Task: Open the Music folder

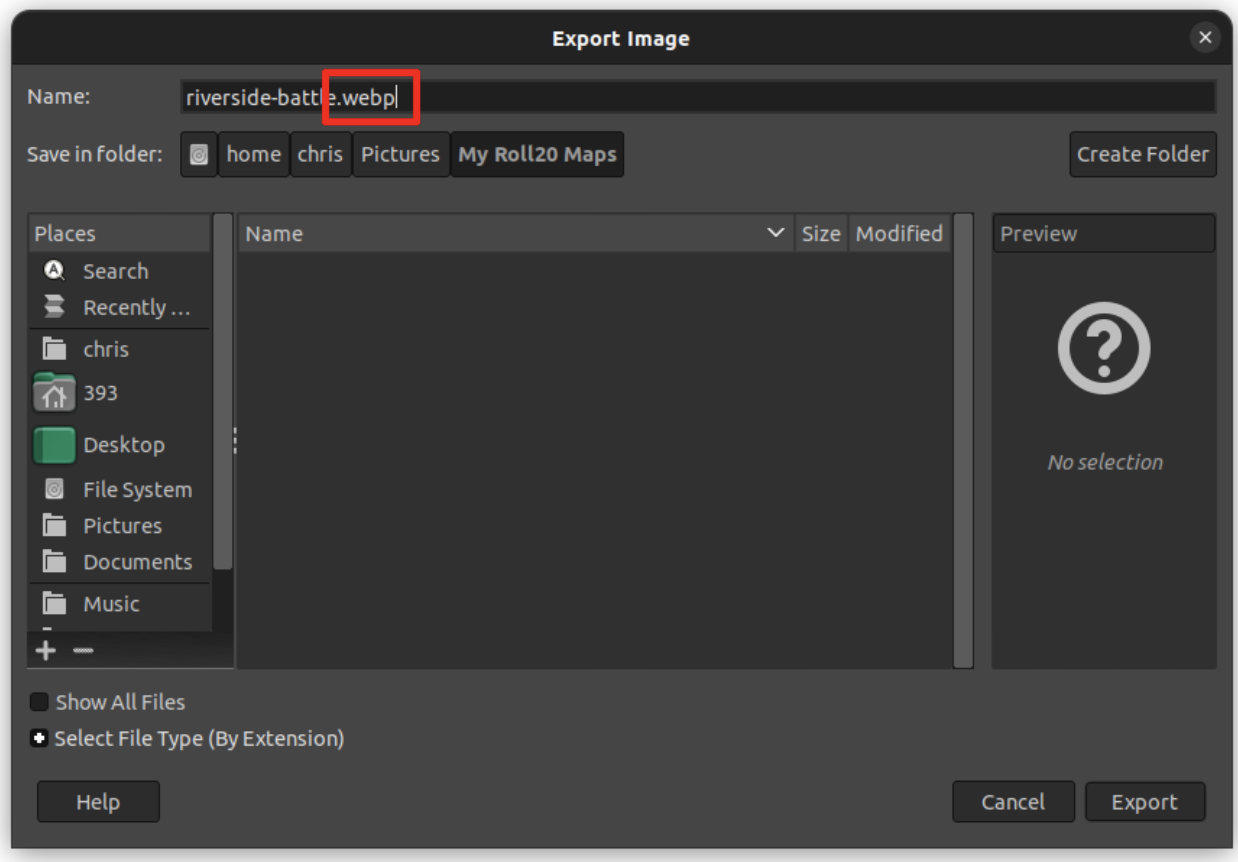Action: [110, 603]
